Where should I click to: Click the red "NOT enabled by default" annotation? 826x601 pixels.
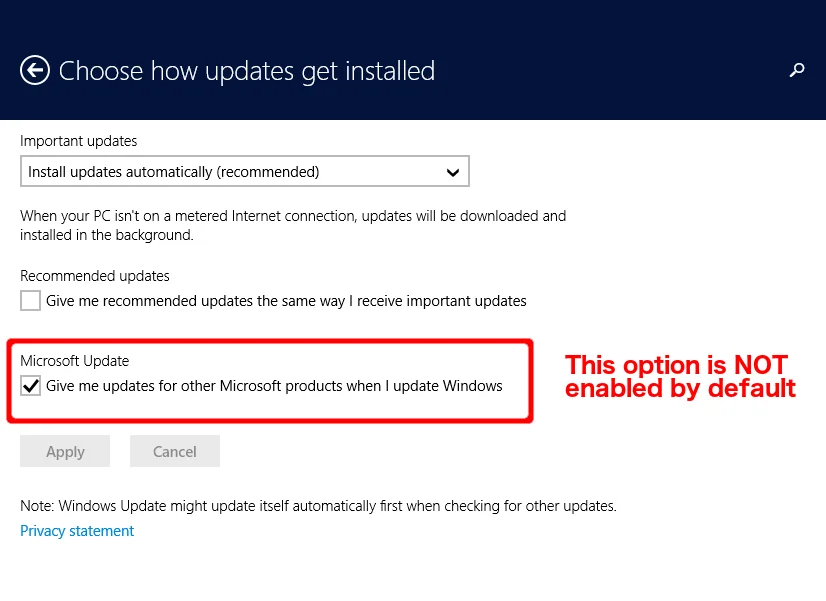coord(680,377)
